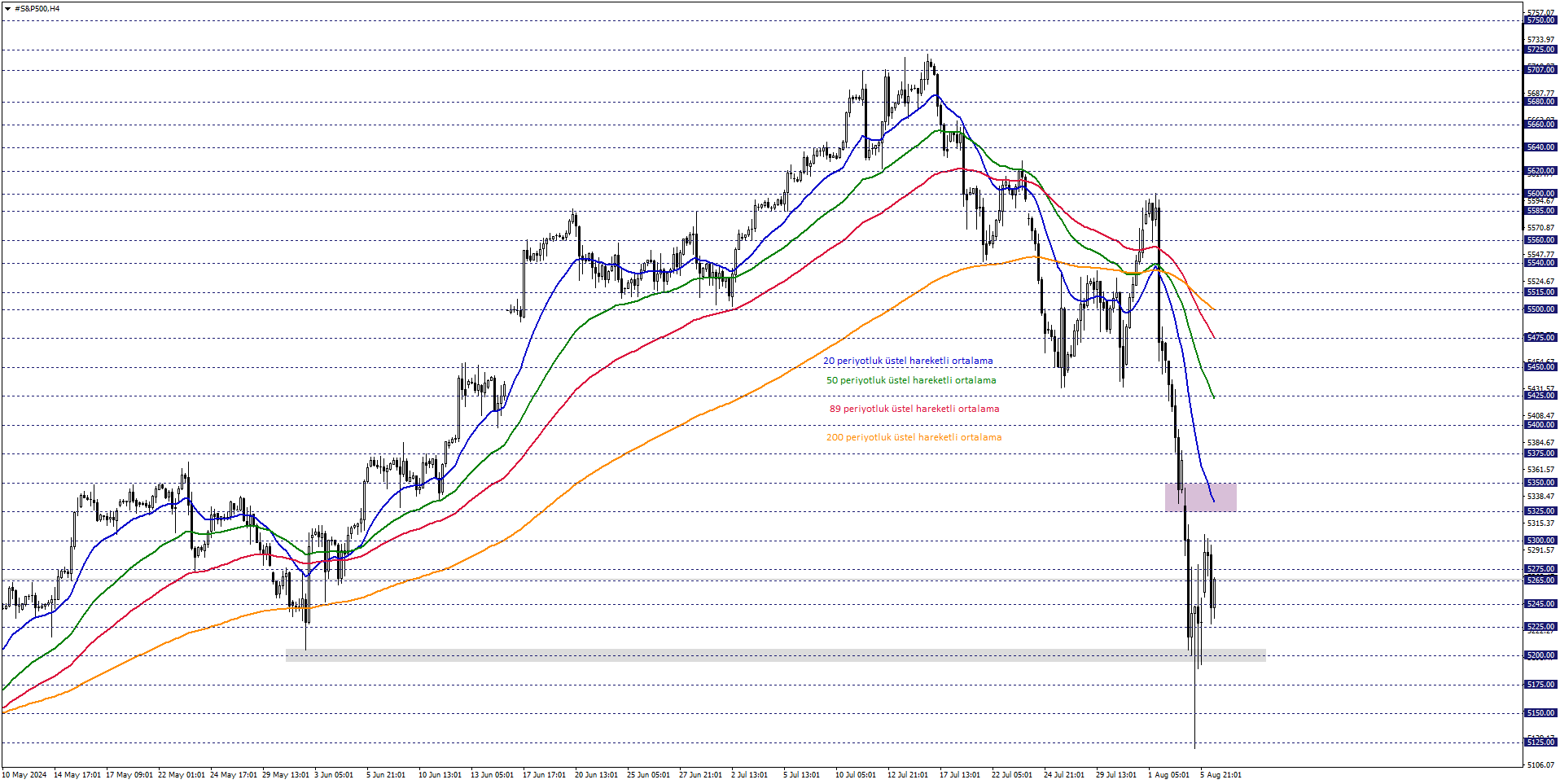The height and width of the screenshot is (784, 1560).
Task: Click the 5560.00 price level label
Action: point(1540,240)
